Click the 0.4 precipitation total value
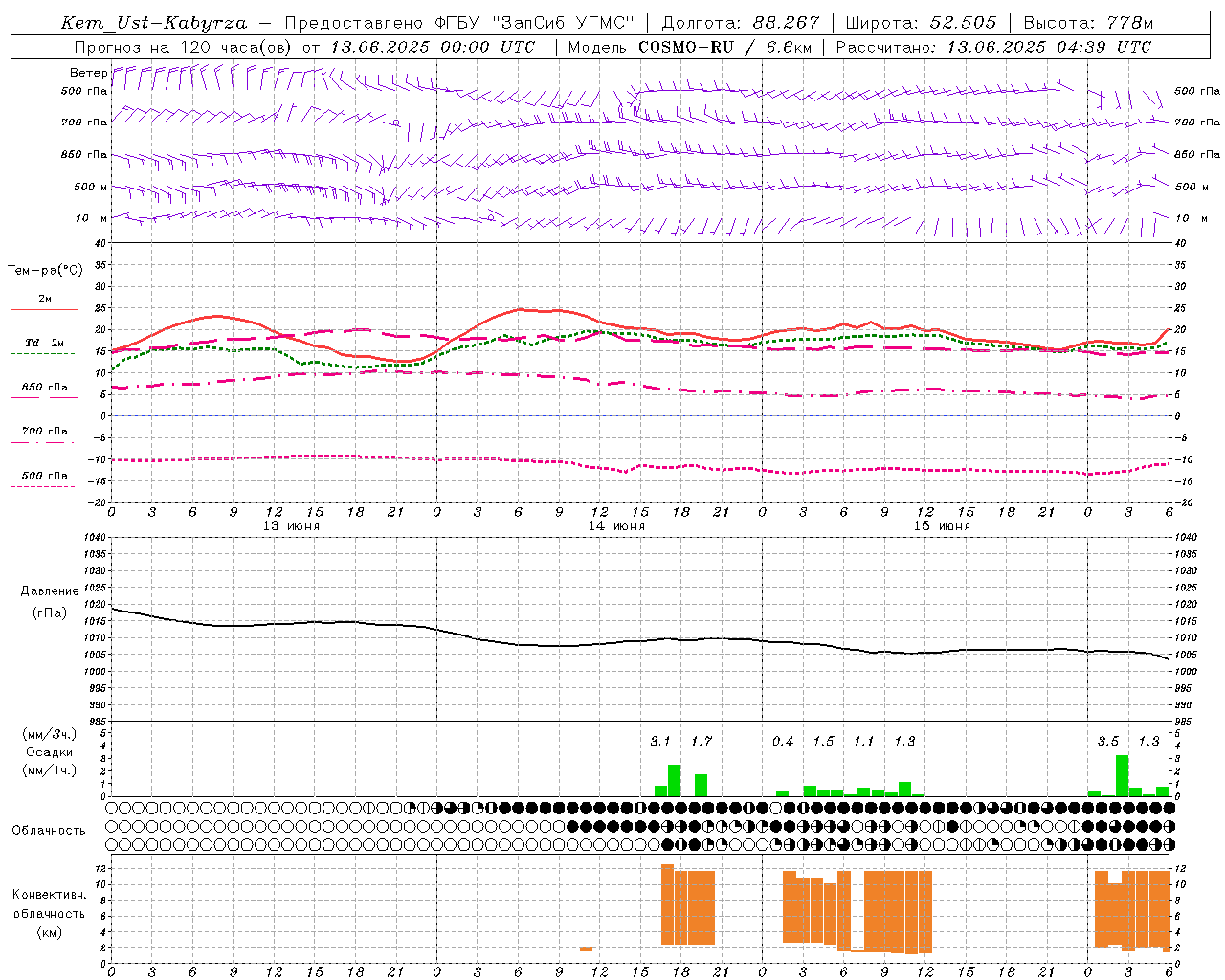 [x=783, y=741]
